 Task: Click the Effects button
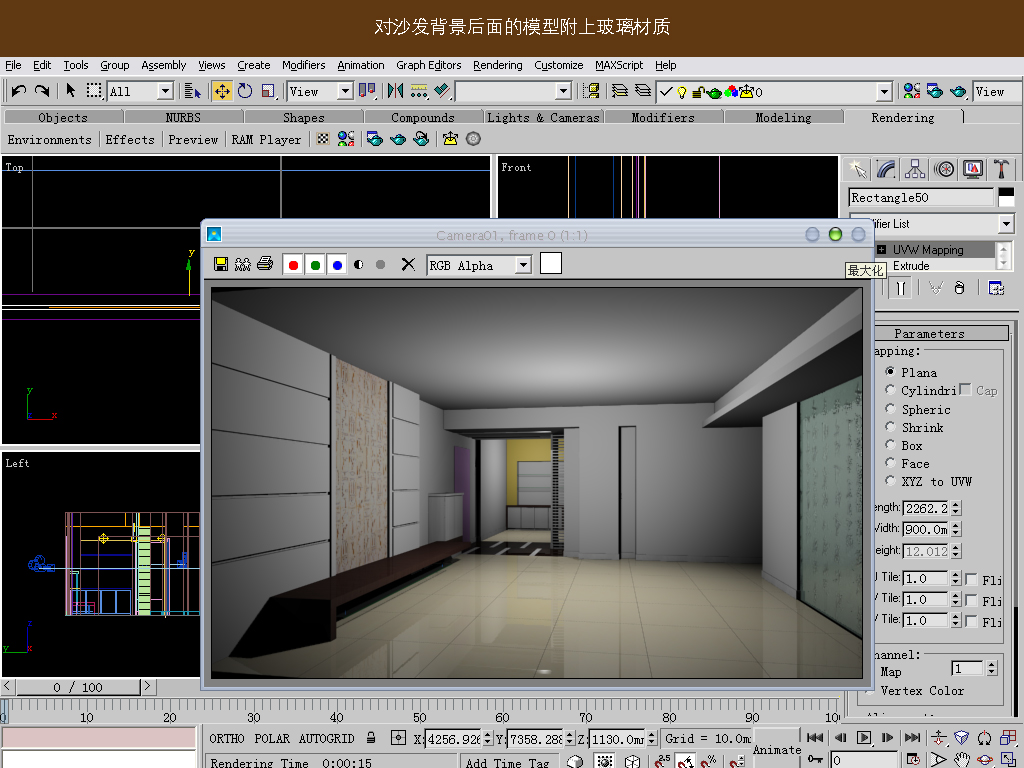coord(130,140)
